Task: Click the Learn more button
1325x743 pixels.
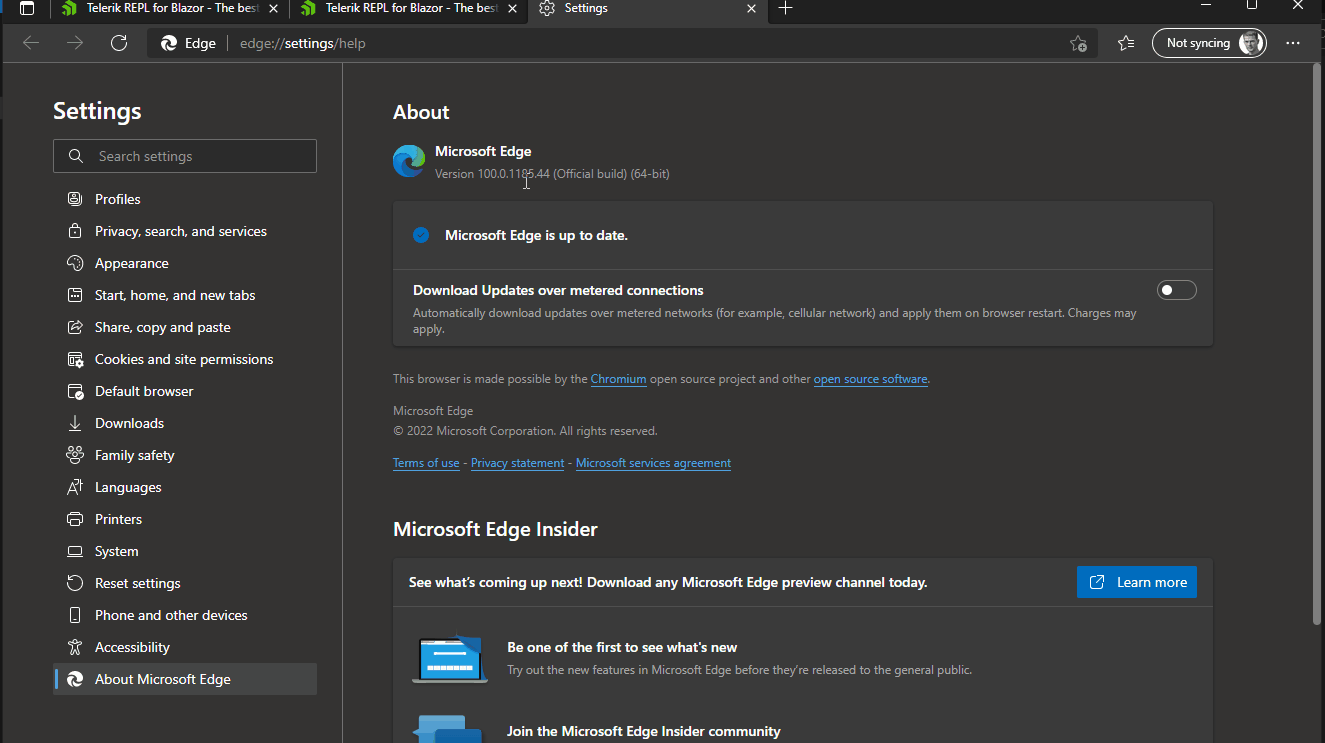Action: (x=1137, y=582)
